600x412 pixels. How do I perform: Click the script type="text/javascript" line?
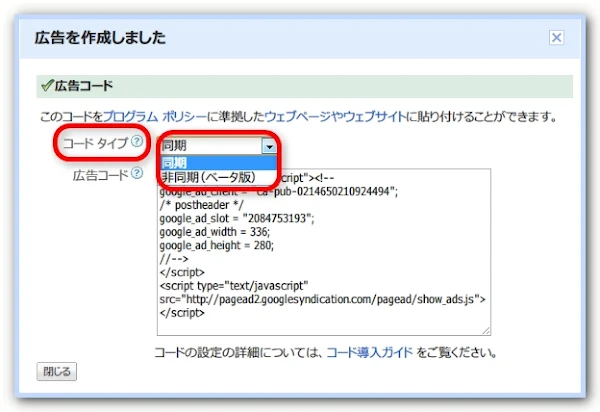click(x=234, y=286)
